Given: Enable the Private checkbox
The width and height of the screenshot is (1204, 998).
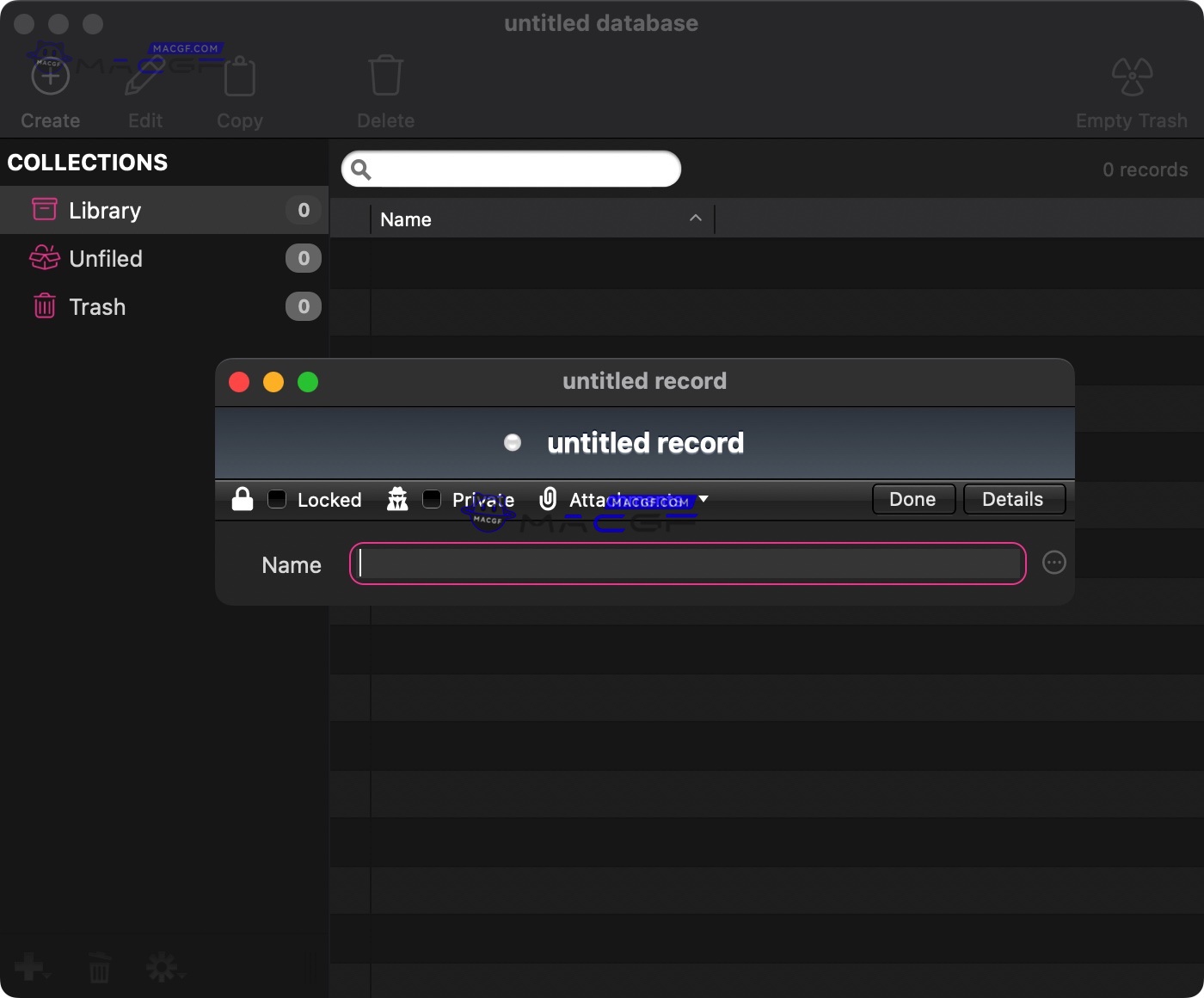Looking at the screenshot, I should [432, 499].
